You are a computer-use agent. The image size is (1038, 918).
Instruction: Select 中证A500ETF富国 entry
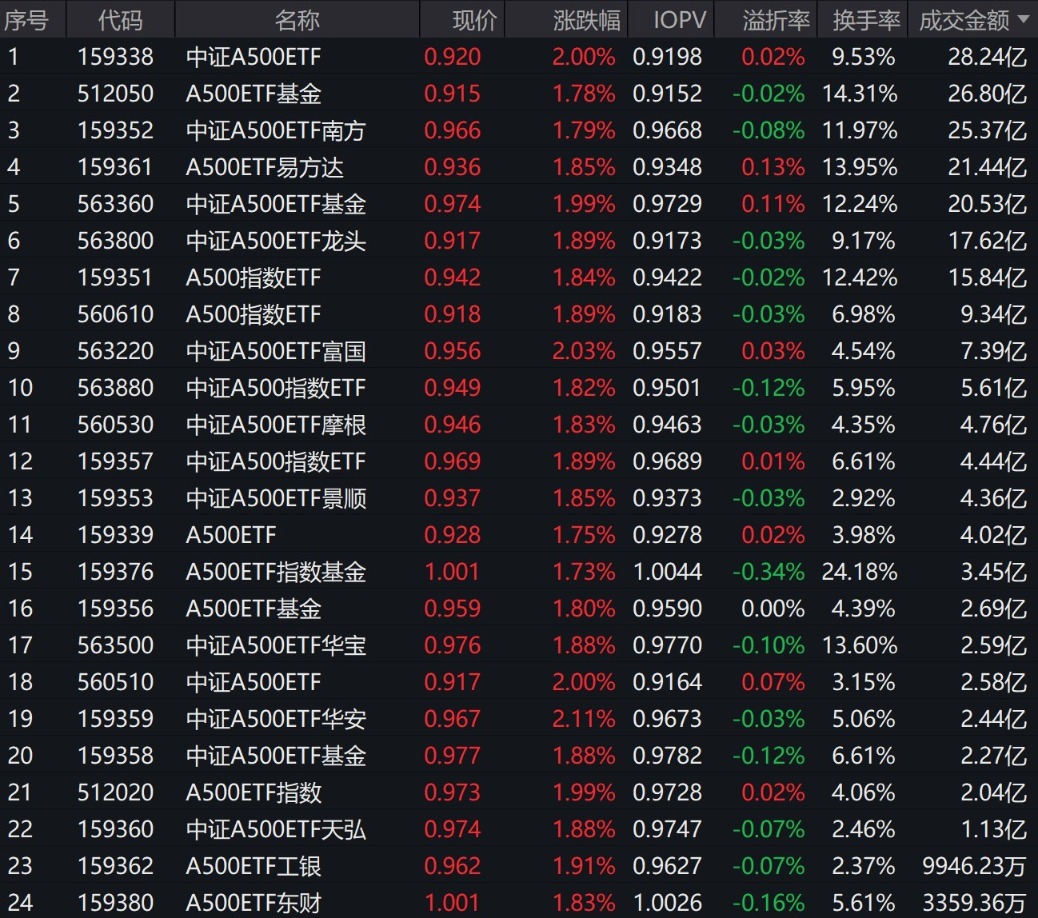click(x=275, y=351)
